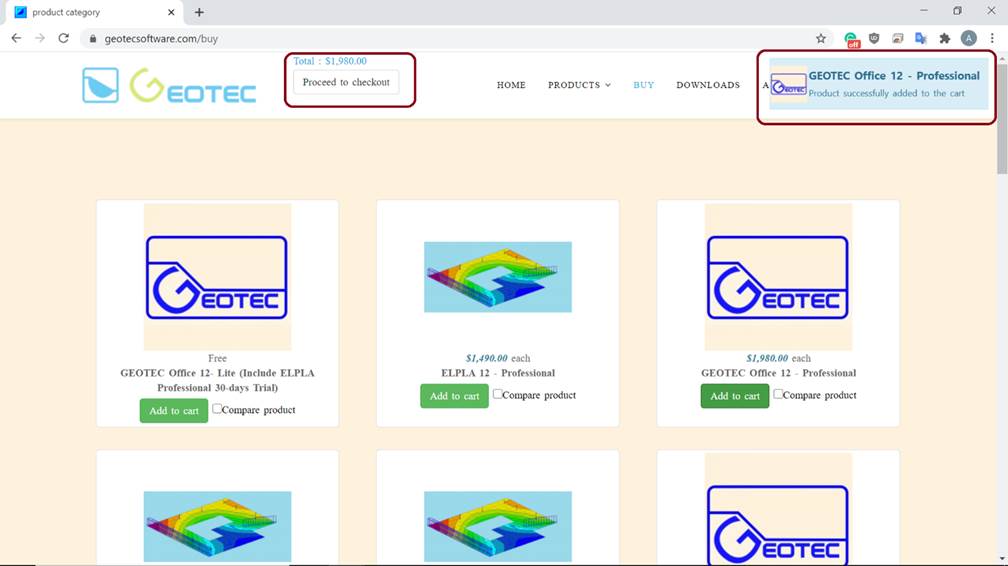Click ELPLA 12 Professional product image

(498, 277)
